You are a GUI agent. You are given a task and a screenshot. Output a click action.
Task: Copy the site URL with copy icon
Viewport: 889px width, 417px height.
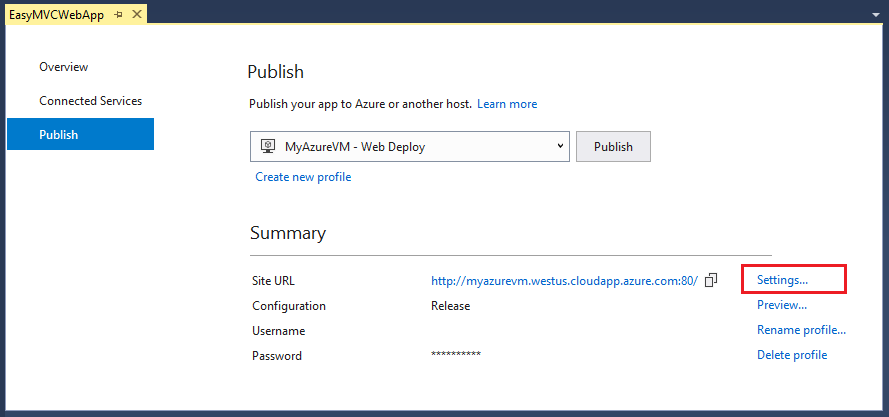(711, 280)
